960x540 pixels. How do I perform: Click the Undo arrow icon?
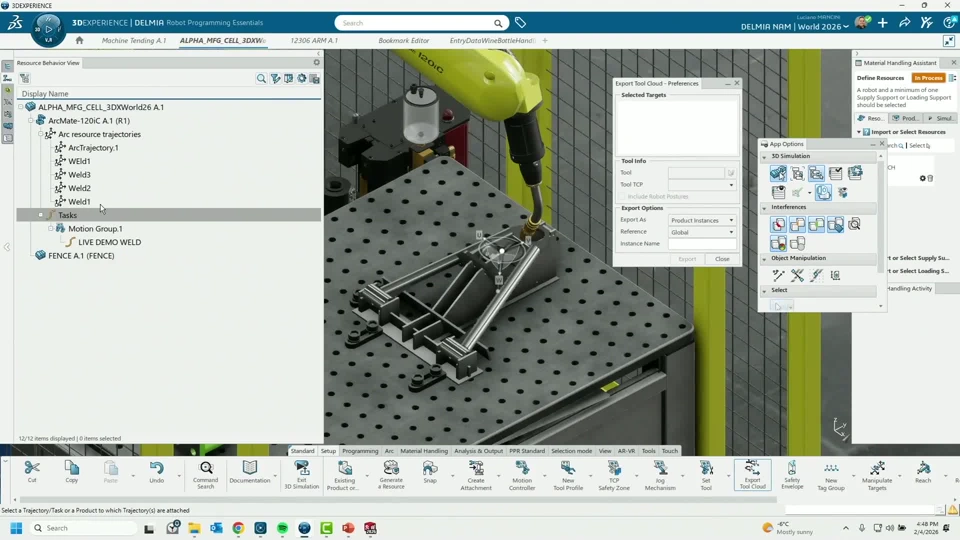pyautogui.click(x=157, y=469)
